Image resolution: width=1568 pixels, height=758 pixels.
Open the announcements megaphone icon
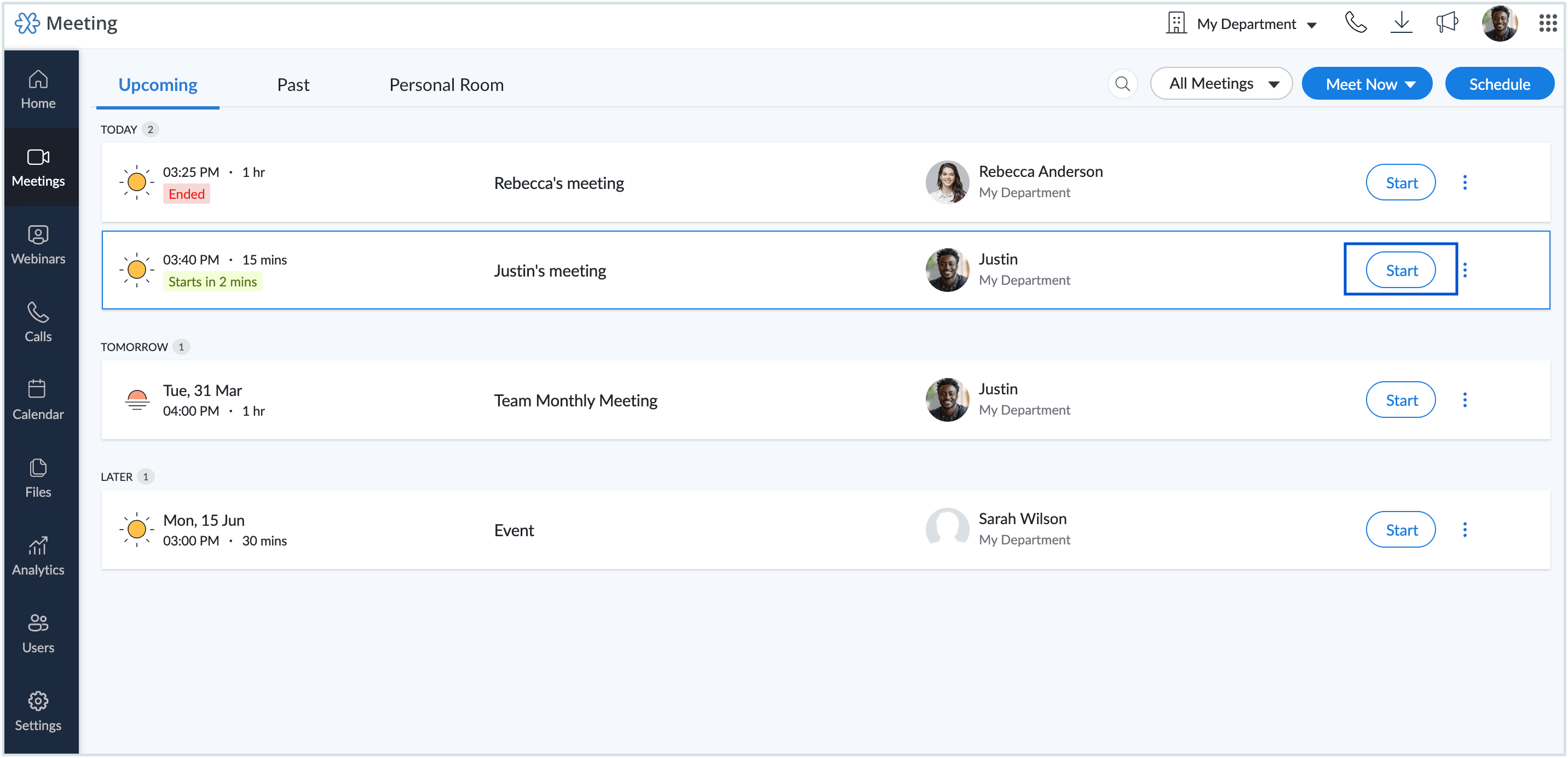click(x=1447, y=22)
